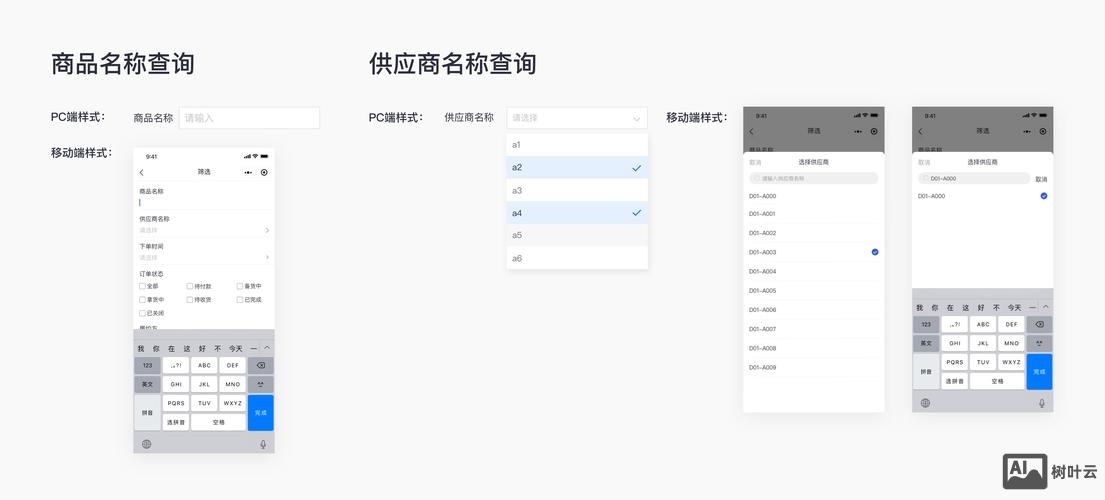Viewport: 1105px width, 500px height.
Task: Expand candidate bar caret on supplier search keyboard
Action: pos(1046,307)
